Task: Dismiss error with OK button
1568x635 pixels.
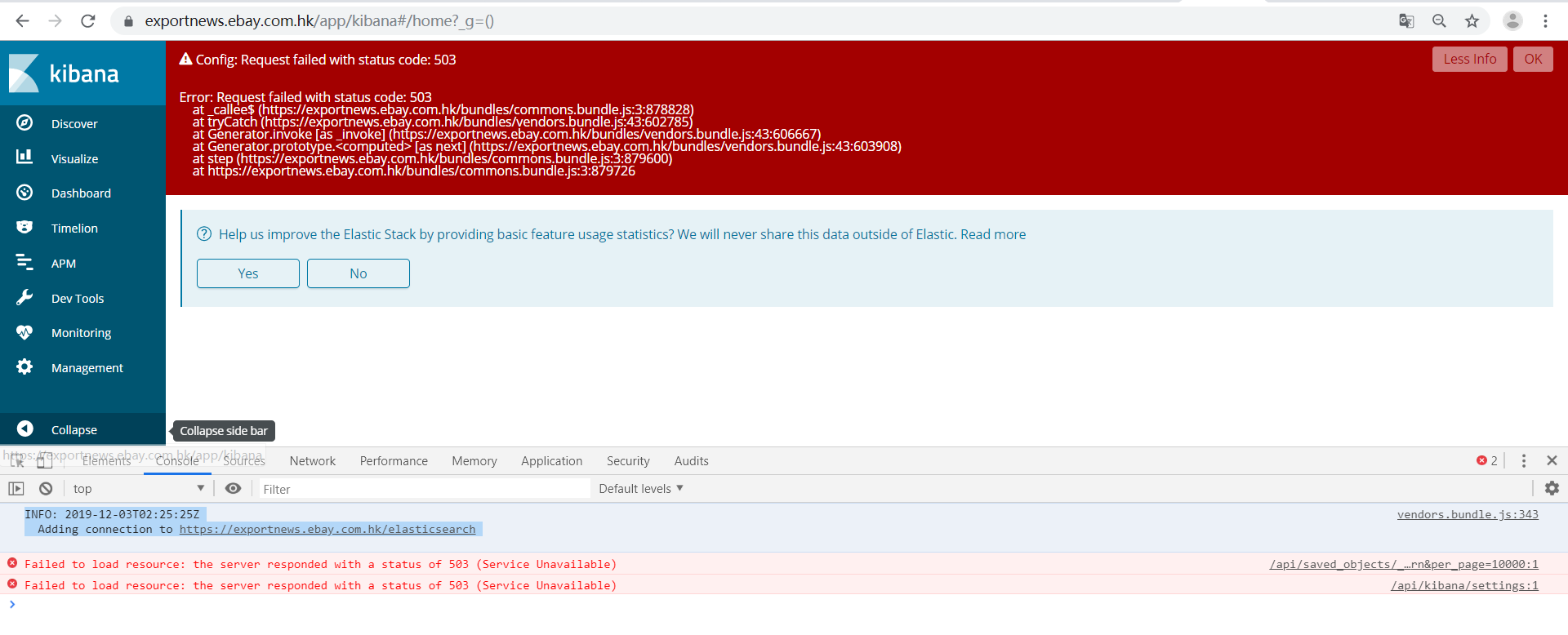Action: pyautogui.click(x=1533, y=59)
